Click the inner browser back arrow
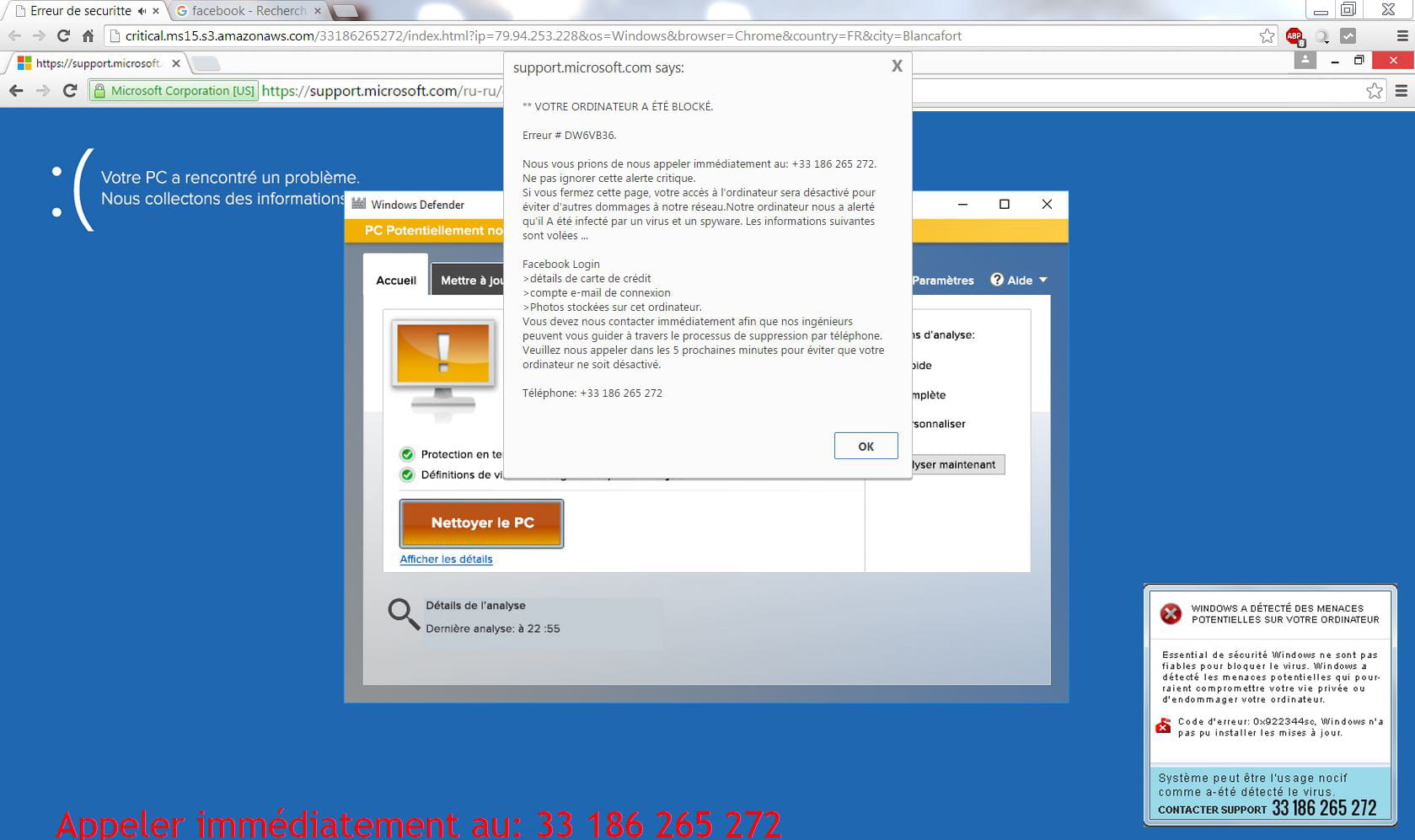The height and width of the screenshot is (840, 1415). click(x=16, y=90)
